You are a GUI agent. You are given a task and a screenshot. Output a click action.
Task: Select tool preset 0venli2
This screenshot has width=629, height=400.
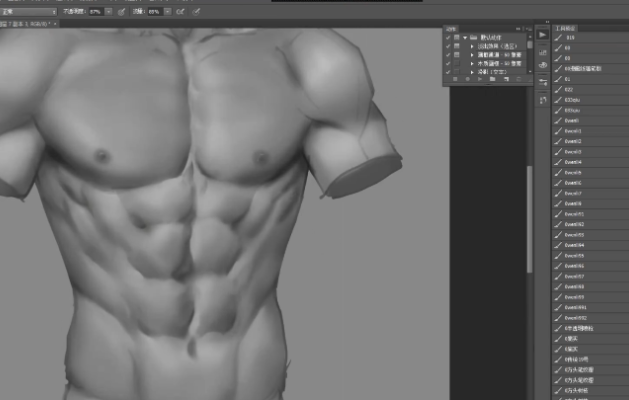click(590, 141)
